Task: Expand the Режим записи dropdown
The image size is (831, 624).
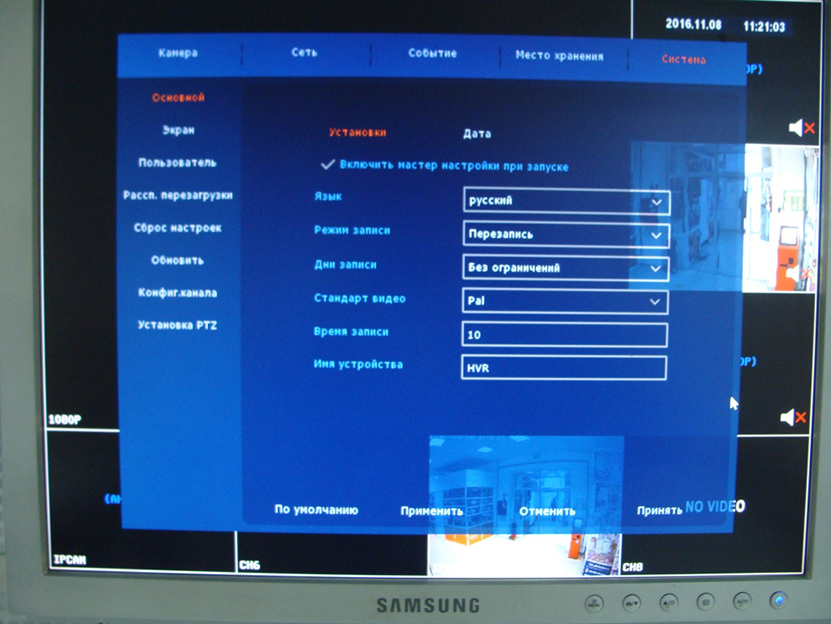Action: click(x=567, y=235)
